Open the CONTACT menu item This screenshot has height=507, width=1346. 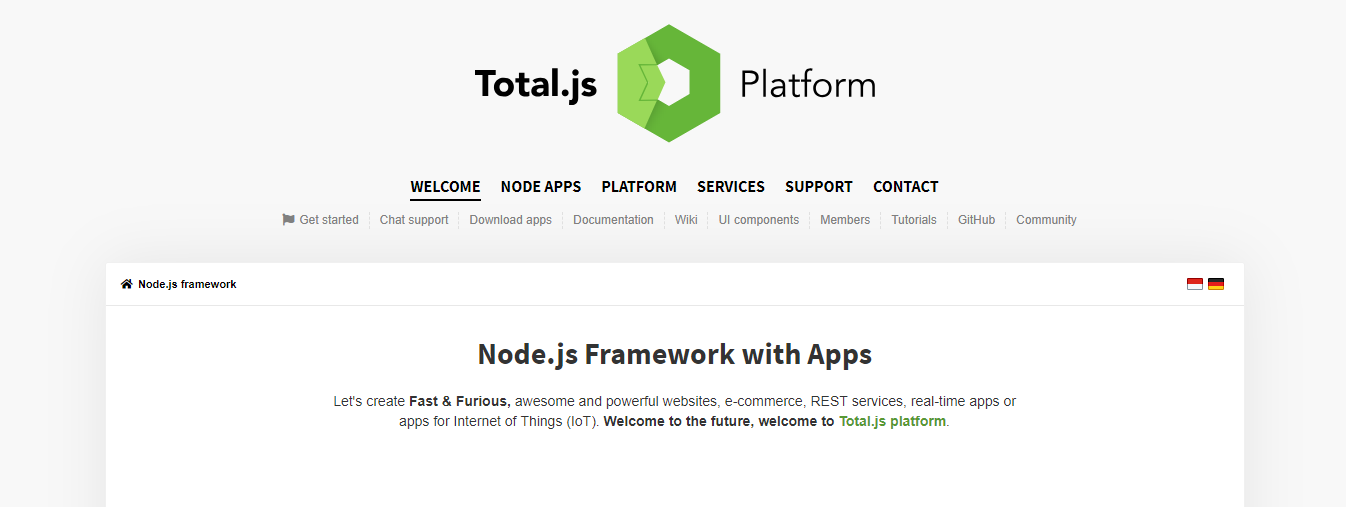pos(906,187)
